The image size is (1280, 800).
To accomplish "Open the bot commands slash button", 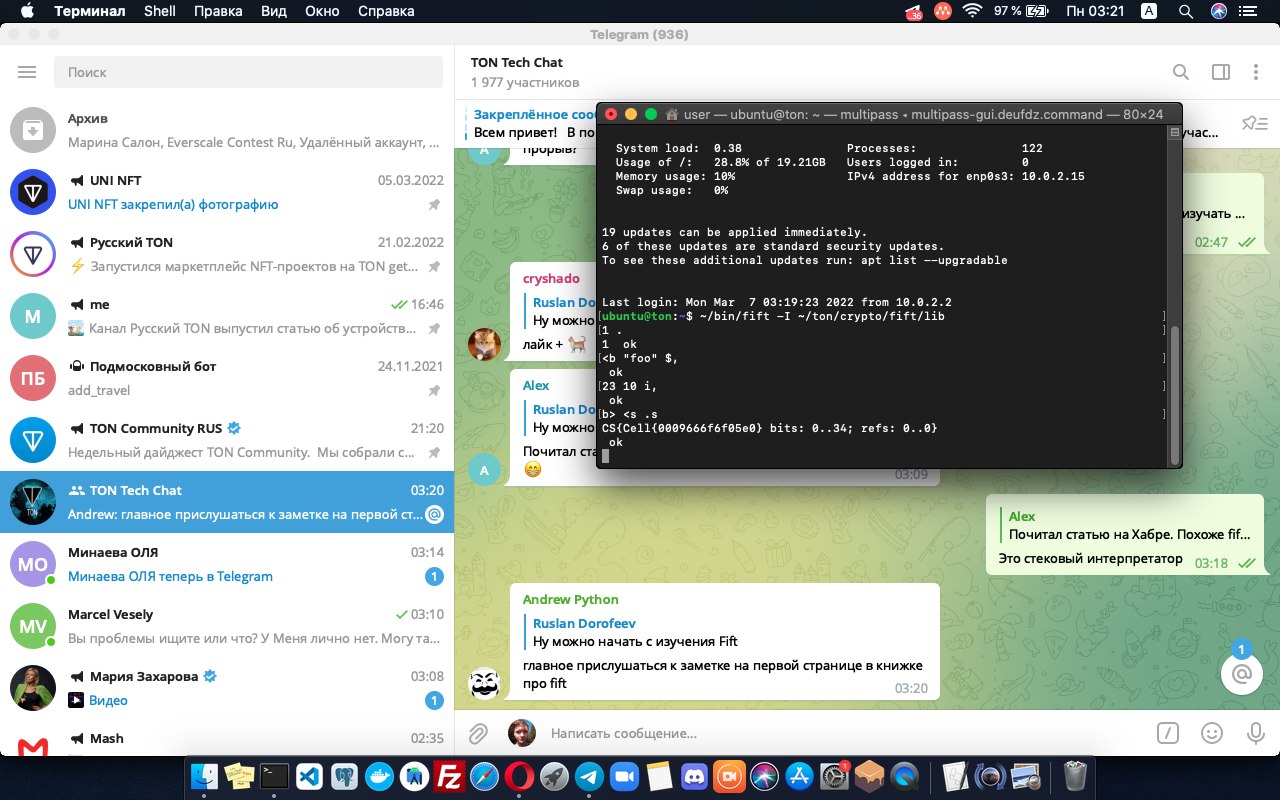I will click(x=1167, y=733).
